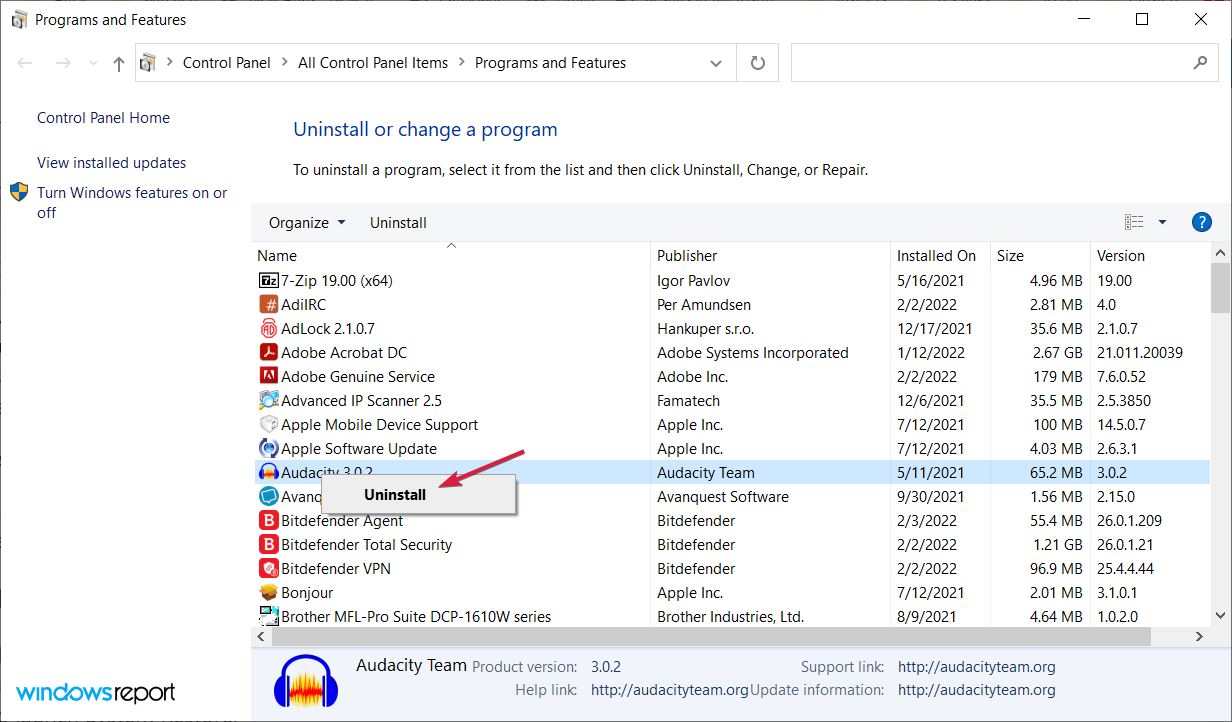Click the scroll right arrow
This screenshot has width=1232, height=722.
click(x=1201, y=637)
